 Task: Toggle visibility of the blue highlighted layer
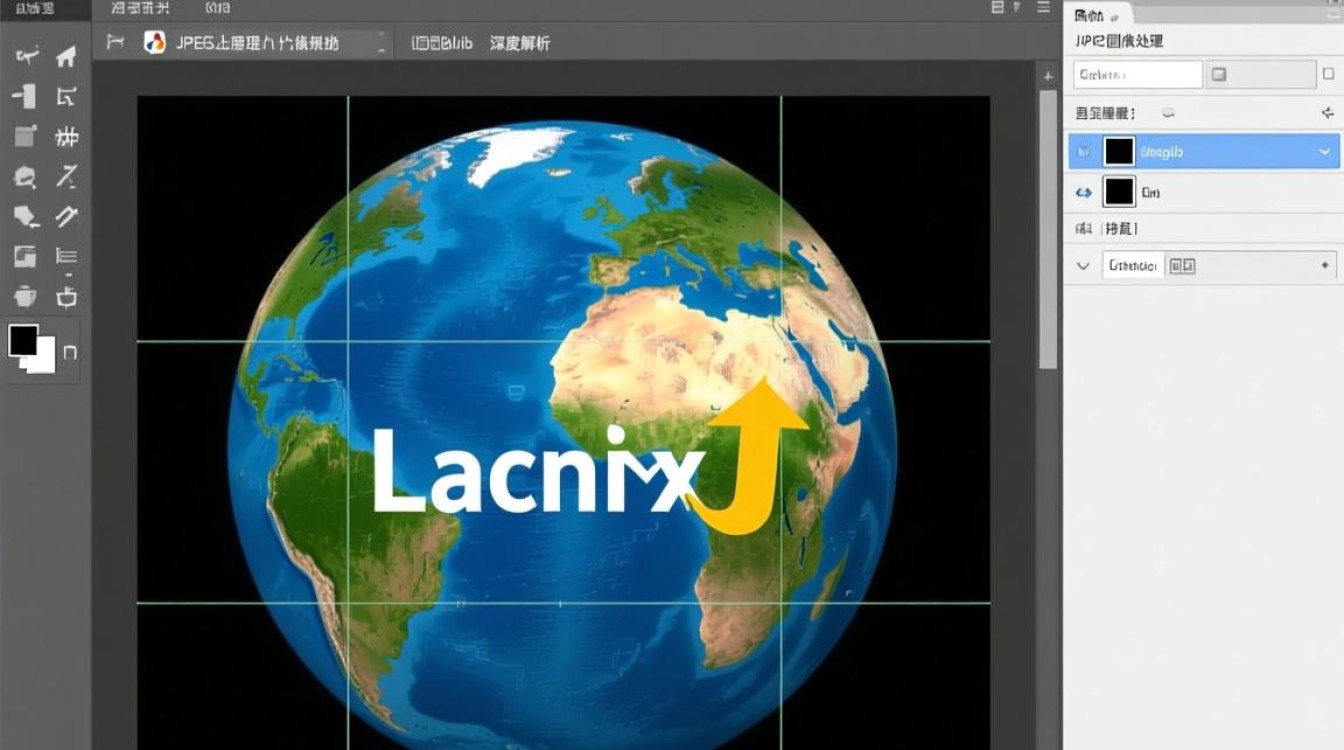tap(1083, 152)
